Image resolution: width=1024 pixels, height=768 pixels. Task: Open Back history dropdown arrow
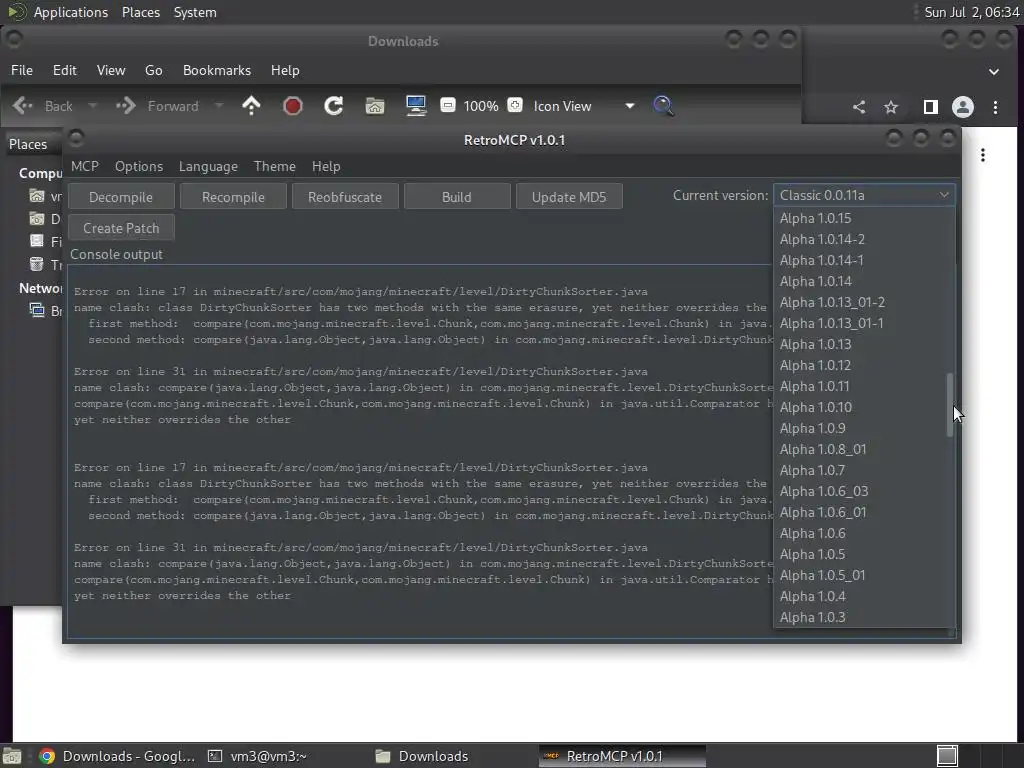point(92,106)
